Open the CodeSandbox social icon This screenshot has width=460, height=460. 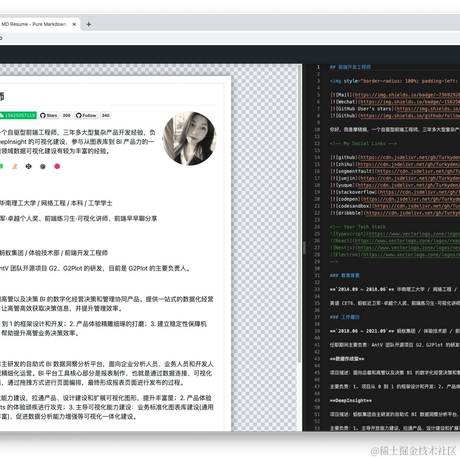tap(43, 166)
